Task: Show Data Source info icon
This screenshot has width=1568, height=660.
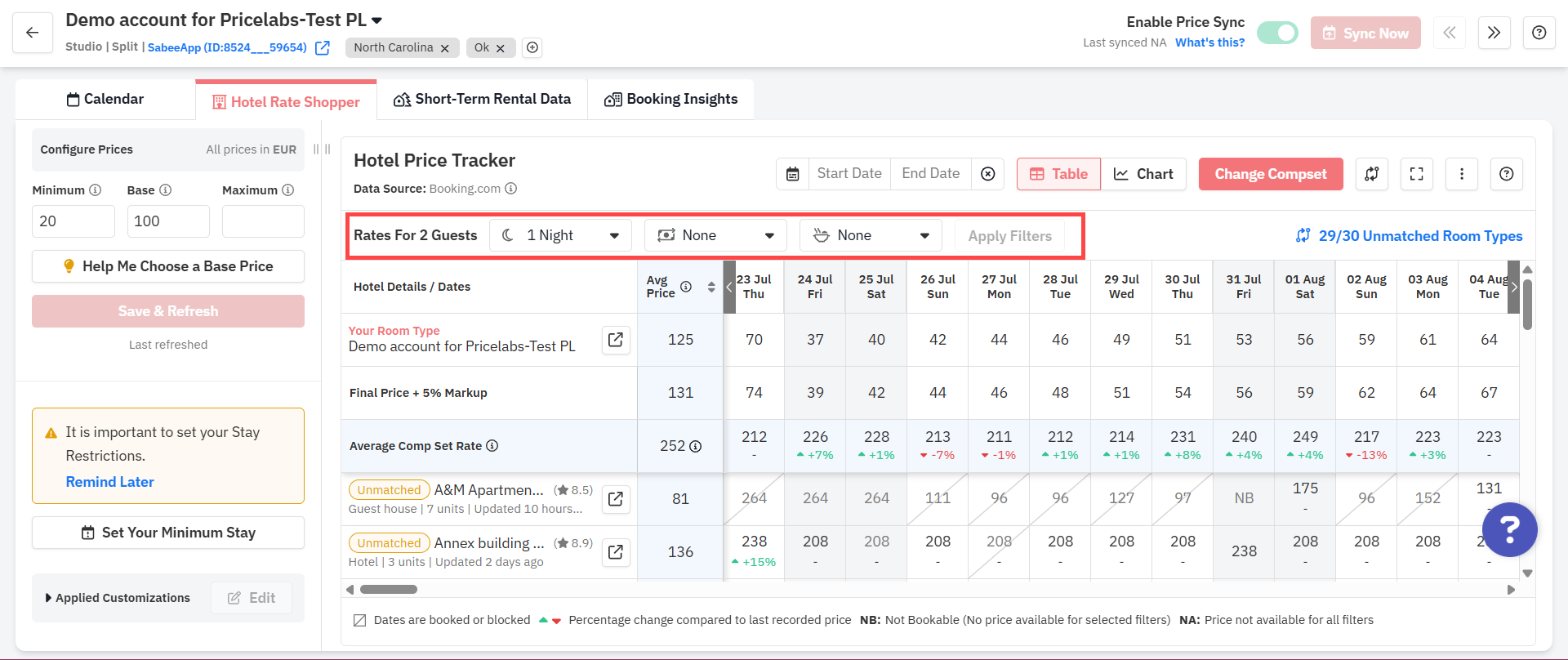Action: coord(511,189)
